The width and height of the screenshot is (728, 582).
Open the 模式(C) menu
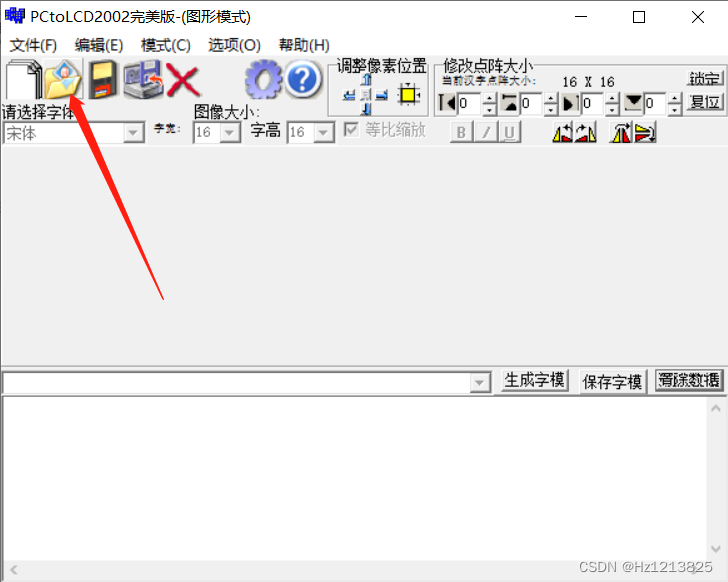(x=166, y=45)
